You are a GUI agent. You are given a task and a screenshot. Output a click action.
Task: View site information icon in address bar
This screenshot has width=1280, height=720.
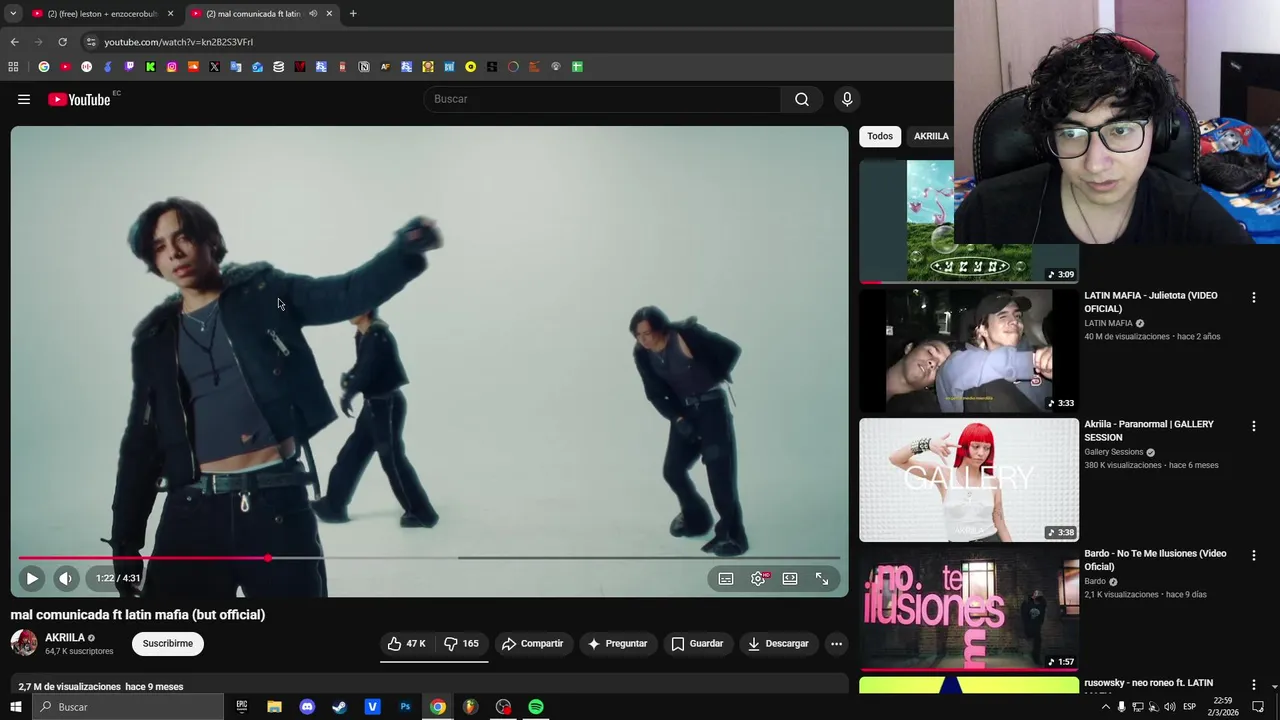91,42
